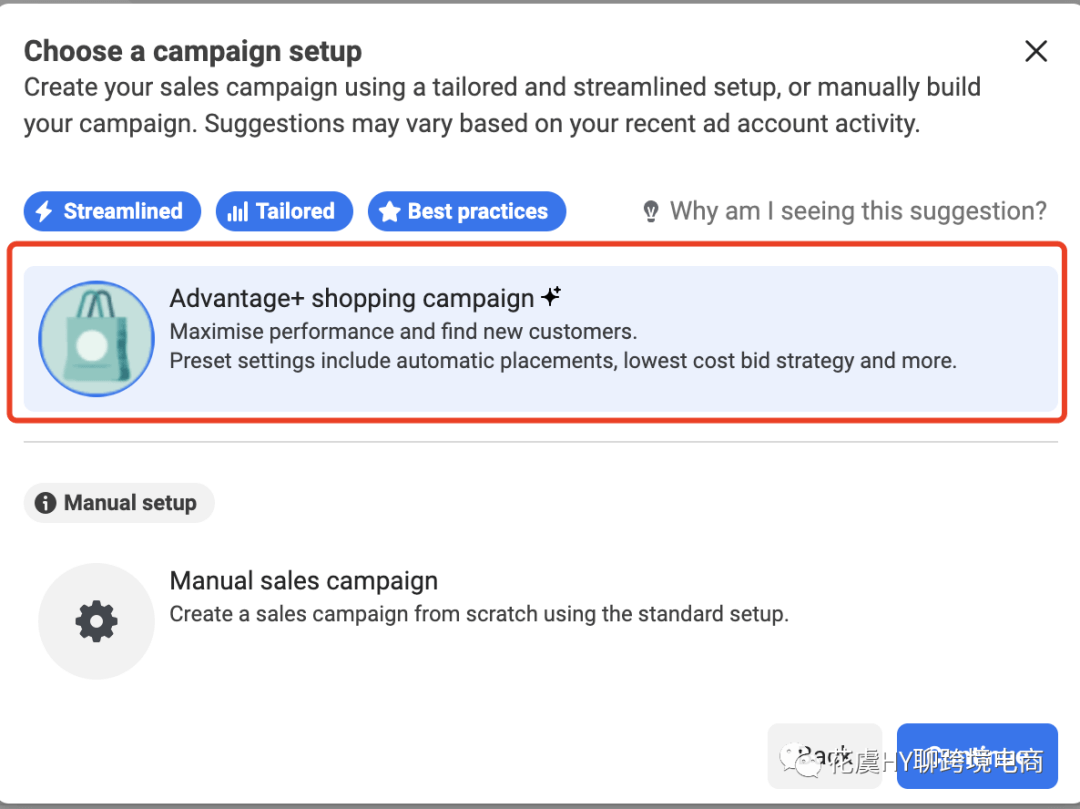Click the Manual setup label text
The height and width of the screenshot is (809, 1080).
(x=130, y=503)
